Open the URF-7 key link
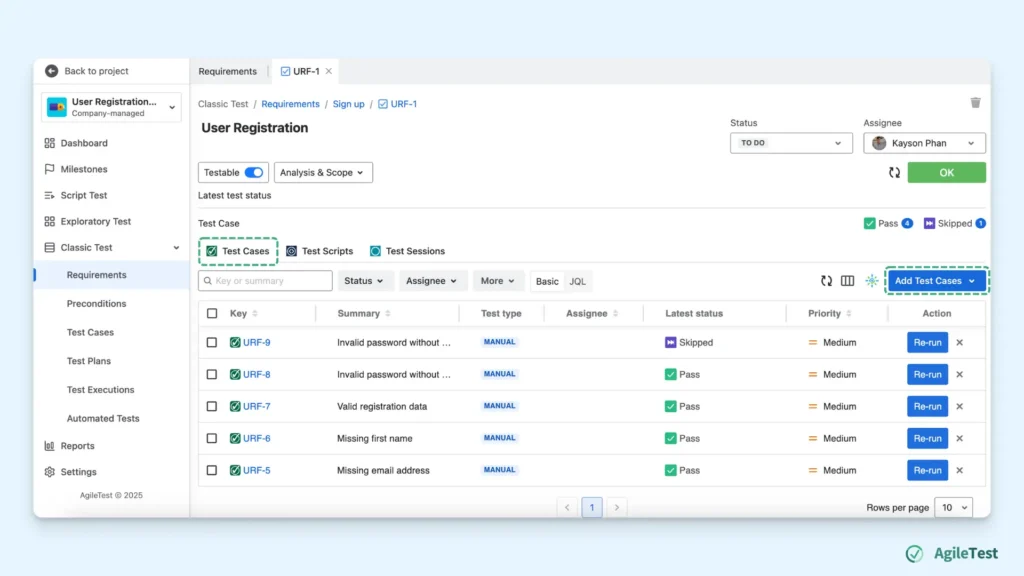 [257, 406]
